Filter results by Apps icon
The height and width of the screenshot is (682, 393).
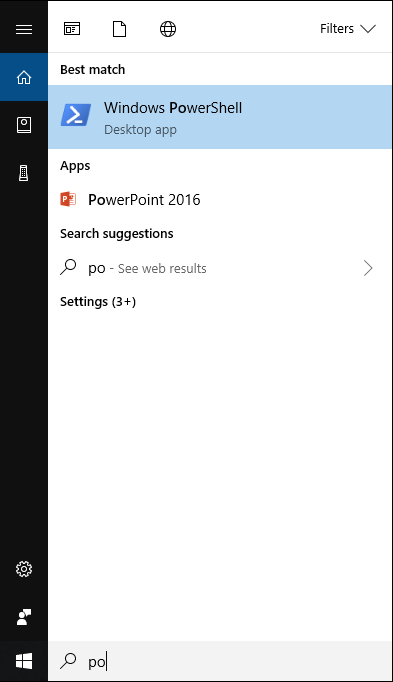coord(72,29)
